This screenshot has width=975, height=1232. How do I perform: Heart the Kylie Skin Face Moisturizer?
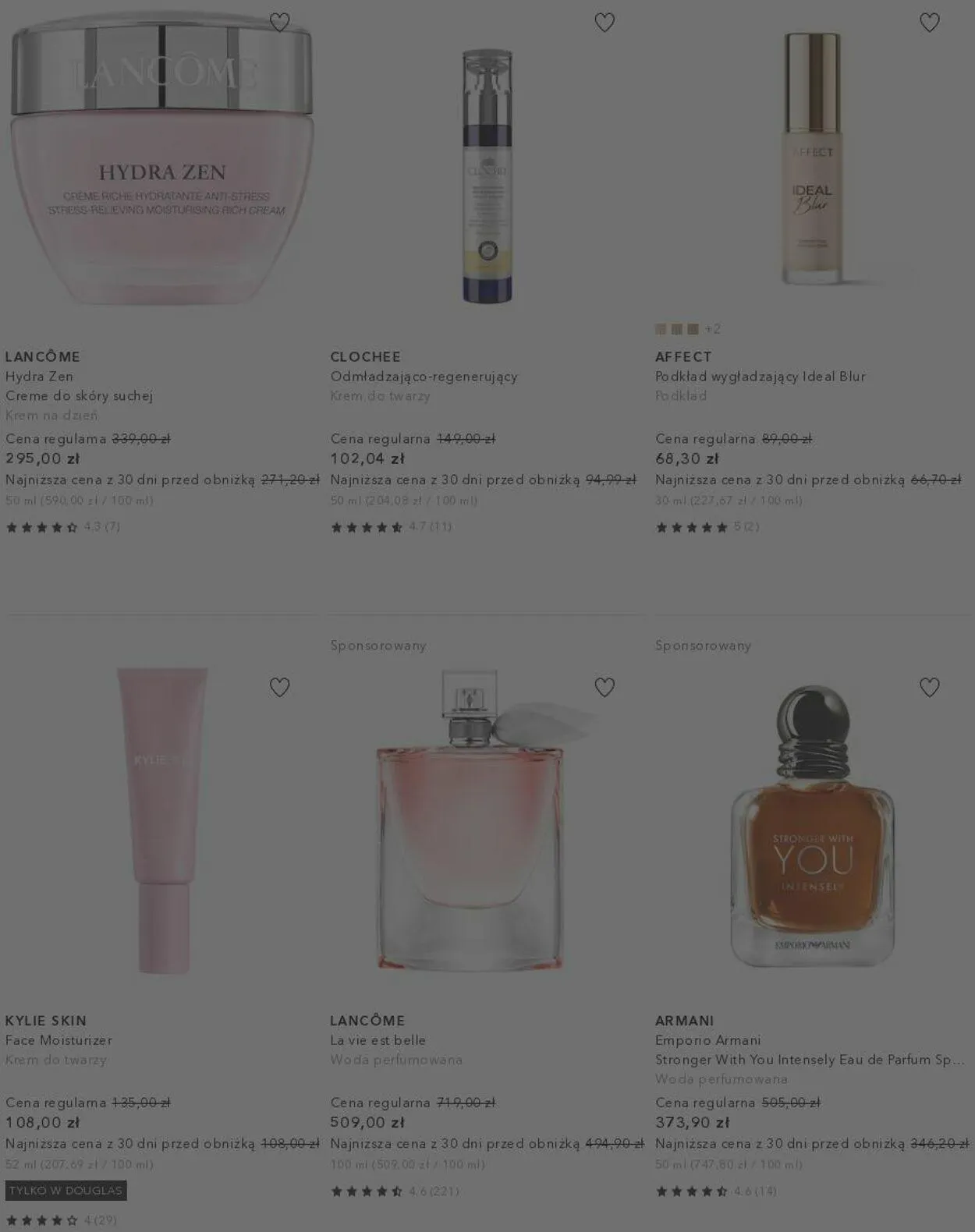coord(279,687)
